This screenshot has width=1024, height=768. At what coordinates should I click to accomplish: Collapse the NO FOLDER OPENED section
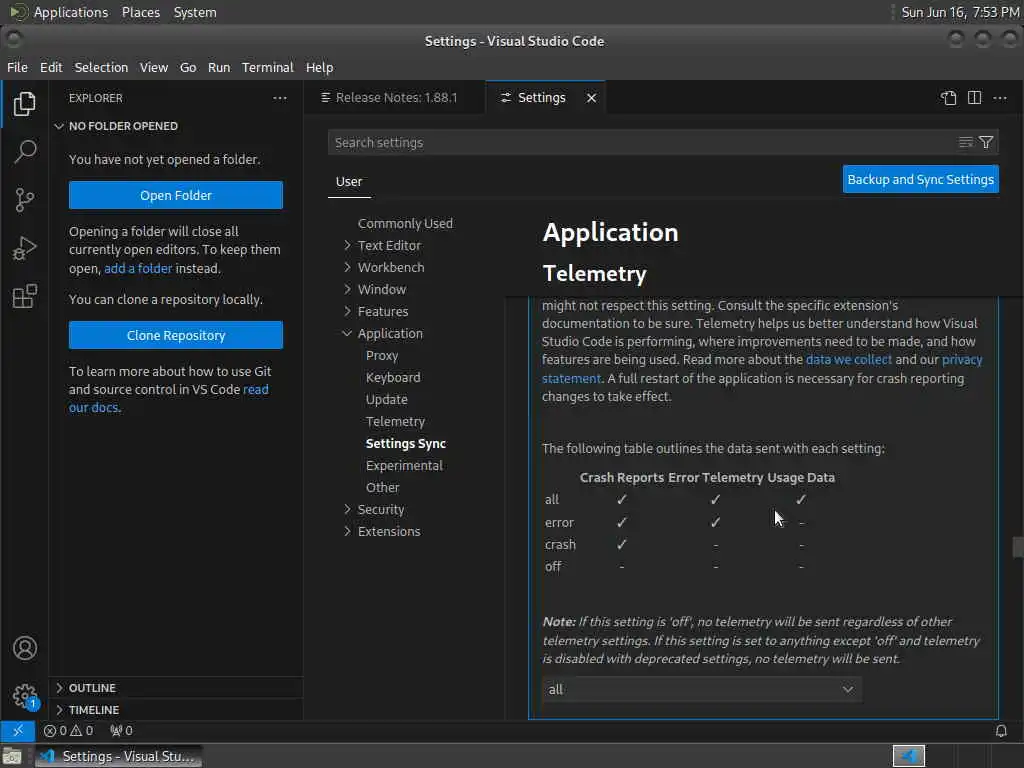point(123,126)
